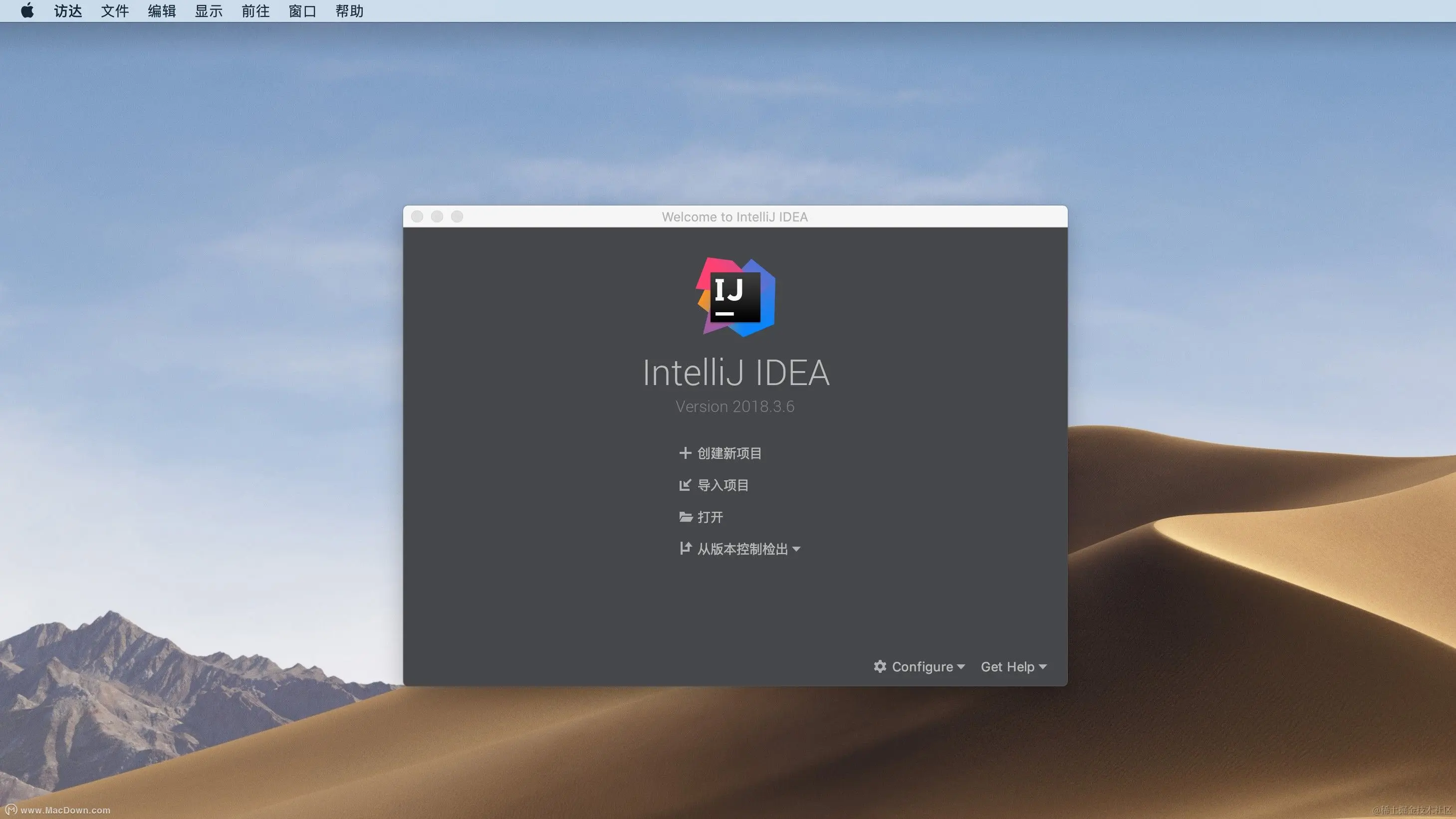
Task: Click the 导入项目 link
Action: [x=723, y=485]
